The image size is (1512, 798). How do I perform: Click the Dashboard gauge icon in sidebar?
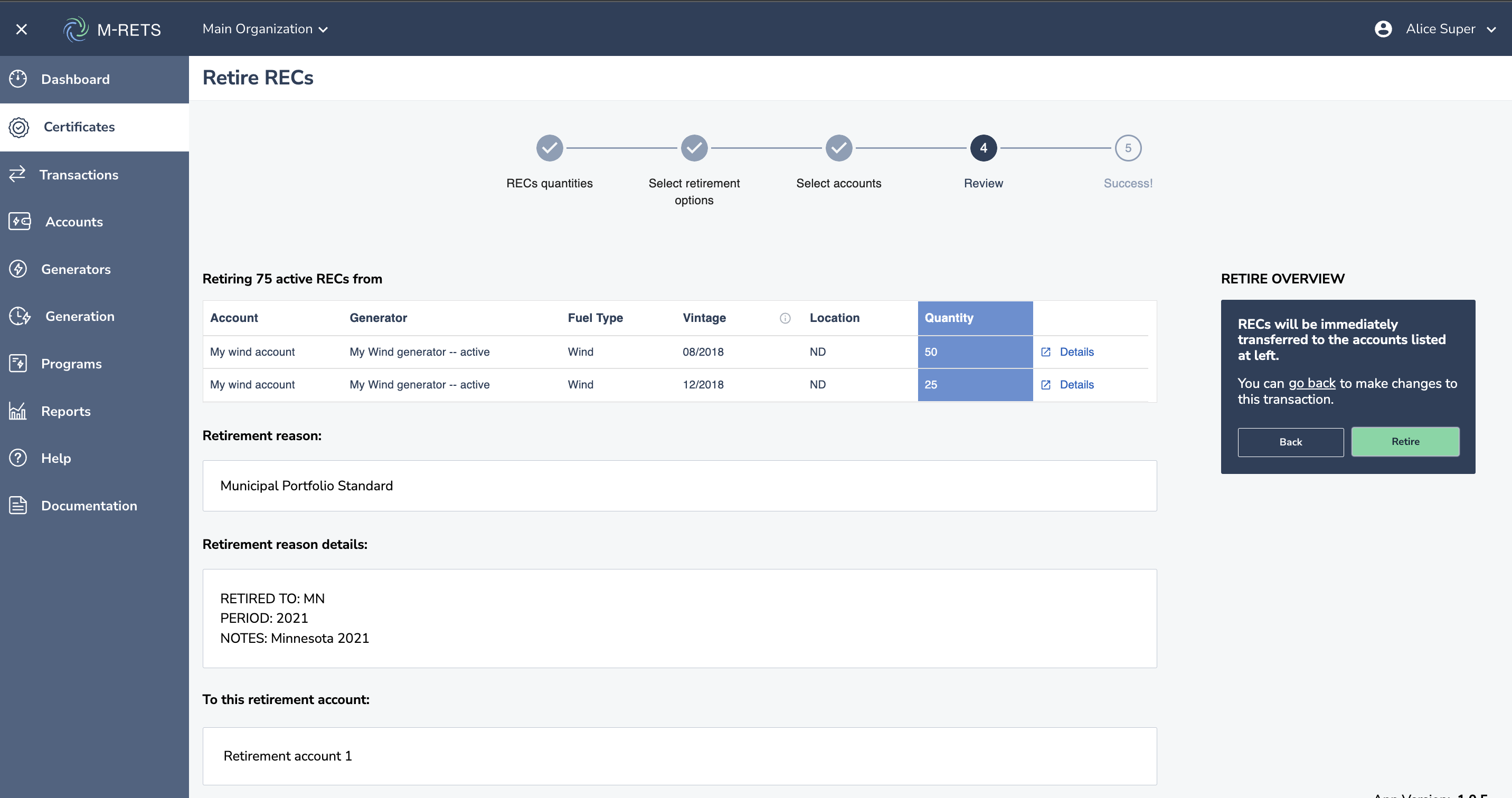point(18,79)
